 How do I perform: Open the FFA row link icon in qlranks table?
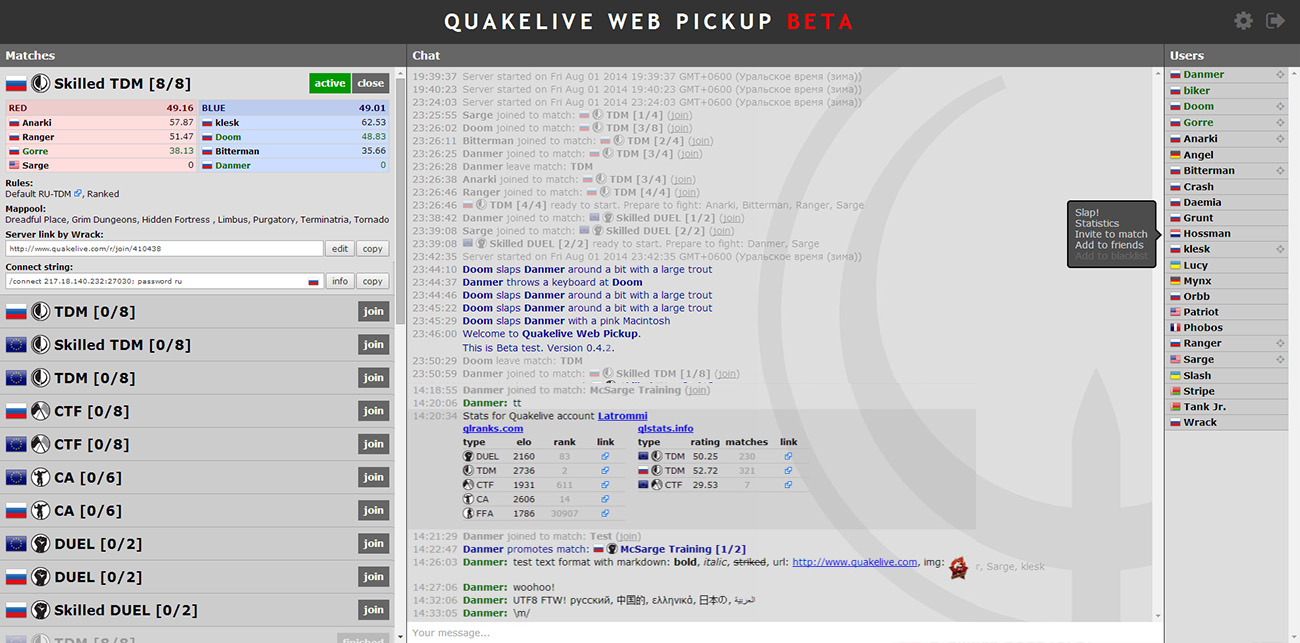pos(605,514)
